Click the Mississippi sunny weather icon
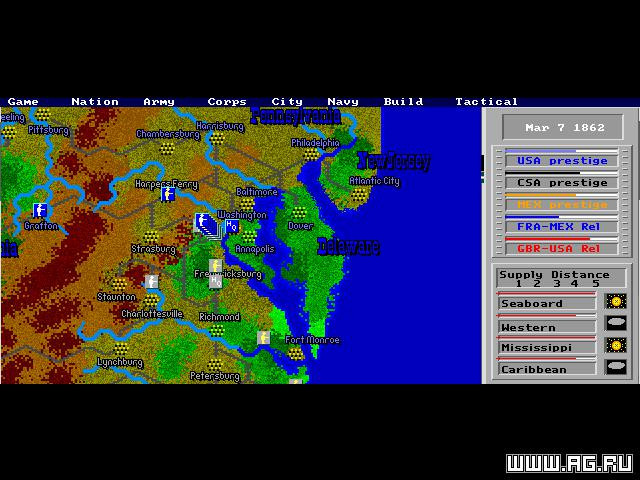 [616, 345]
